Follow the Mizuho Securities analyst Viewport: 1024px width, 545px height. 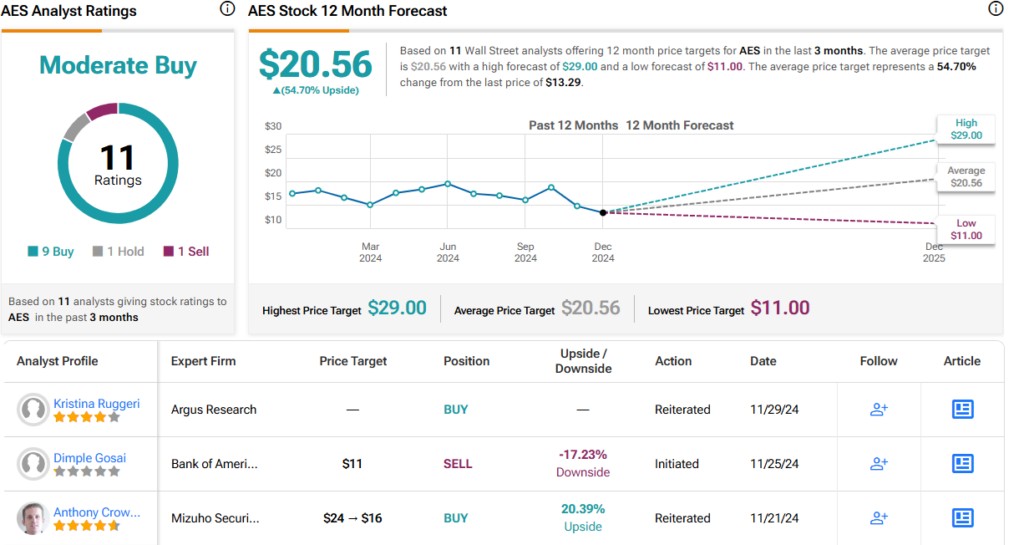[879, 517]
